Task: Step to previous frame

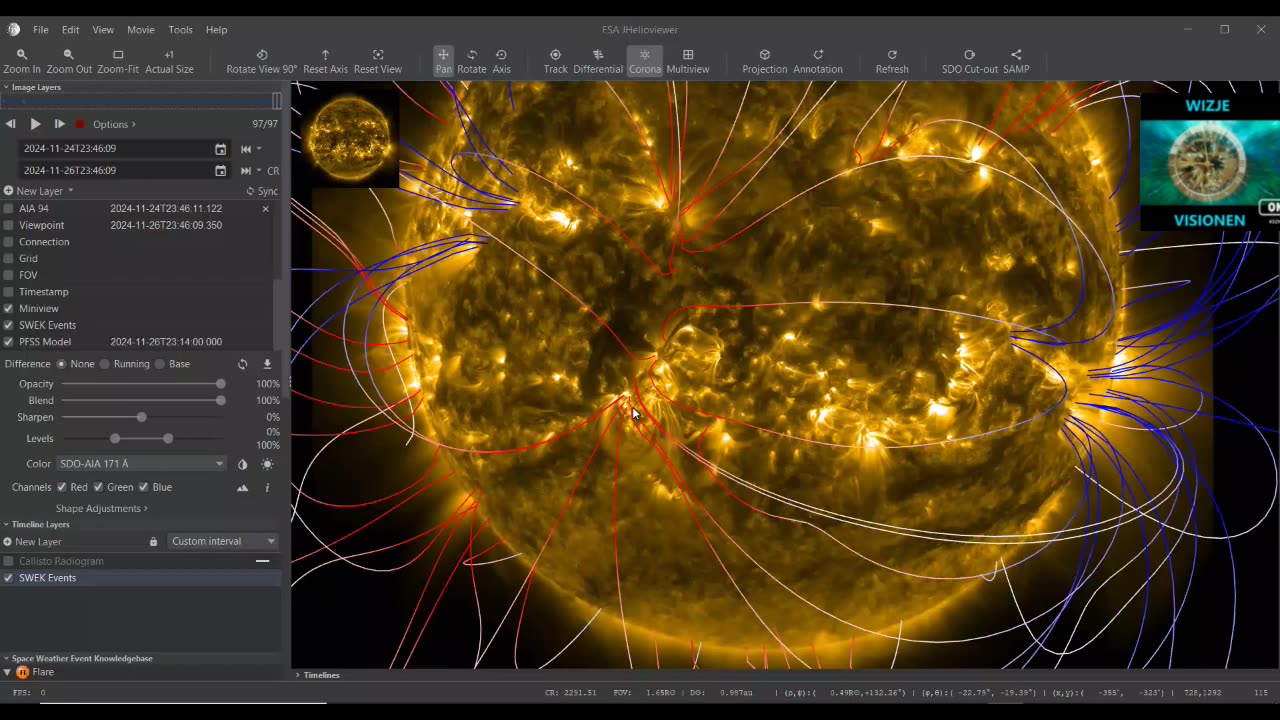Action: click(x=11, y=124)
